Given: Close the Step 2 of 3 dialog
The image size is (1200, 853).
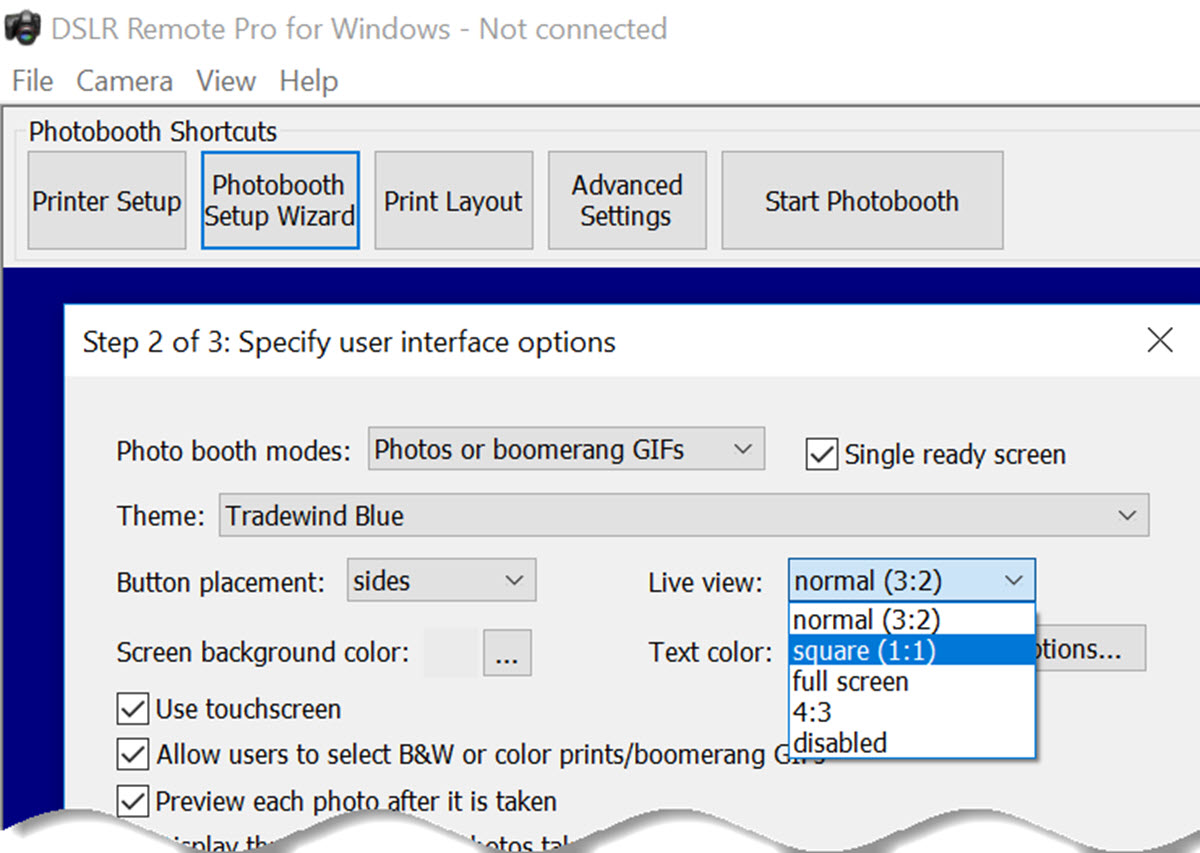Looking at the screenshot, I should (1160, 341).
